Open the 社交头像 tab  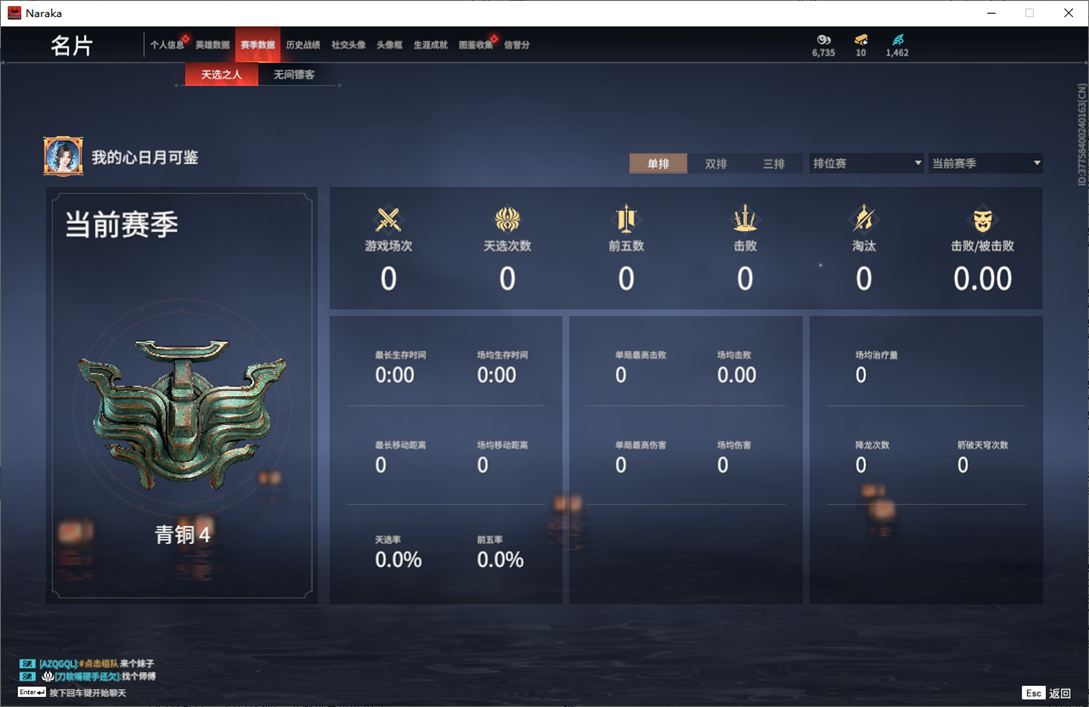[x=348, y=44]
